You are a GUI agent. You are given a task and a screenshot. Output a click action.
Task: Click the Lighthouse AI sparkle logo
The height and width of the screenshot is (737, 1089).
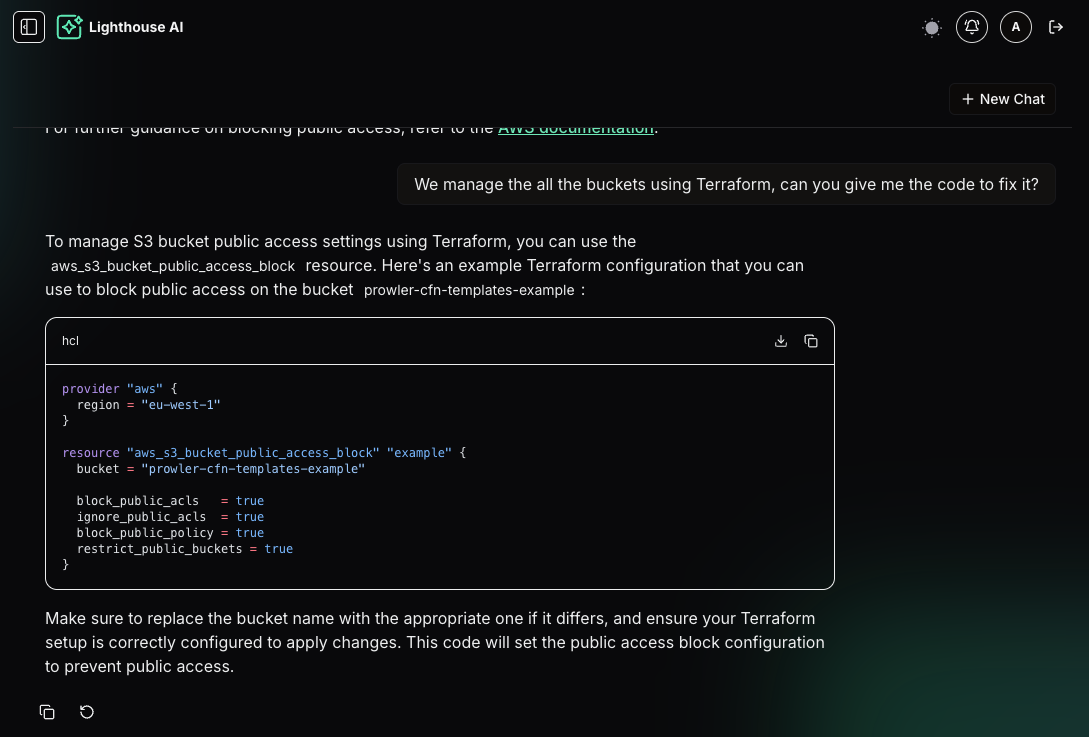(x=69, y=27)
